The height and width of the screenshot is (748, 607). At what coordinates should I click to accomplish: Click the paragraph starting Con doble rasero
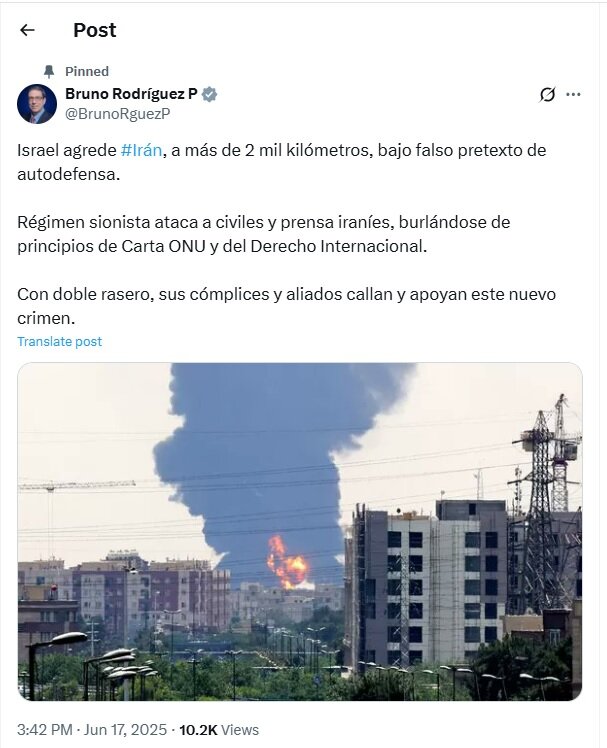point(286,306)
